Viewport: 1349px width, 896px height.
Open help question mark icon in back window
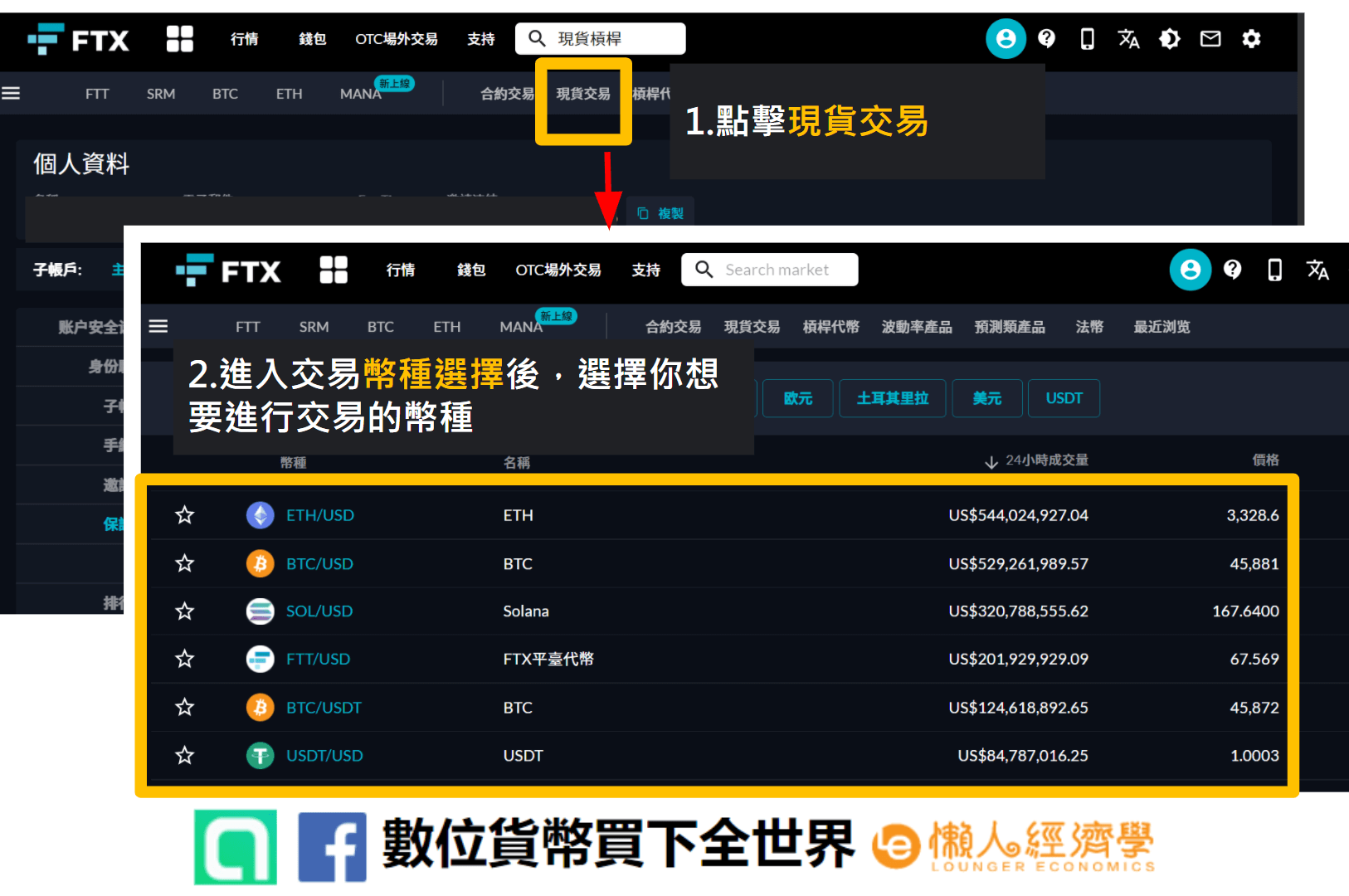coord(1046,38)
